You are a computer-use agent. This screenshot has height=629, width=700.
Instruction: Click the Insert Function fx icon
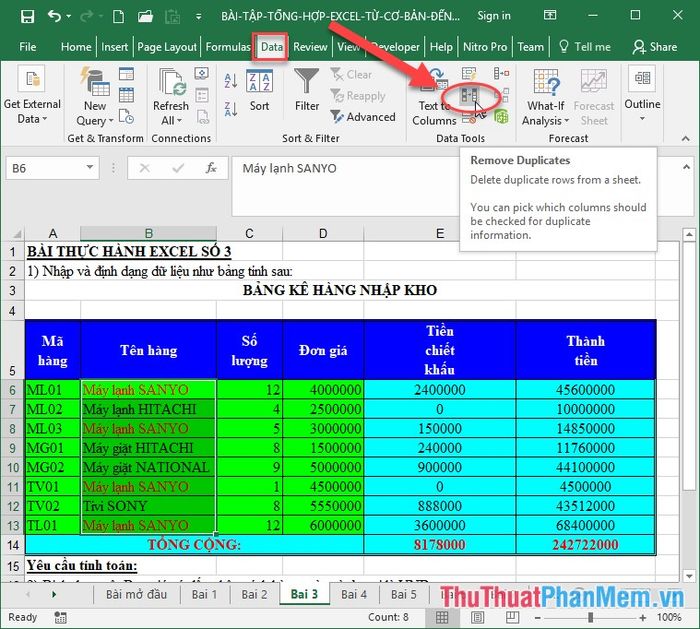click(210, 169)
